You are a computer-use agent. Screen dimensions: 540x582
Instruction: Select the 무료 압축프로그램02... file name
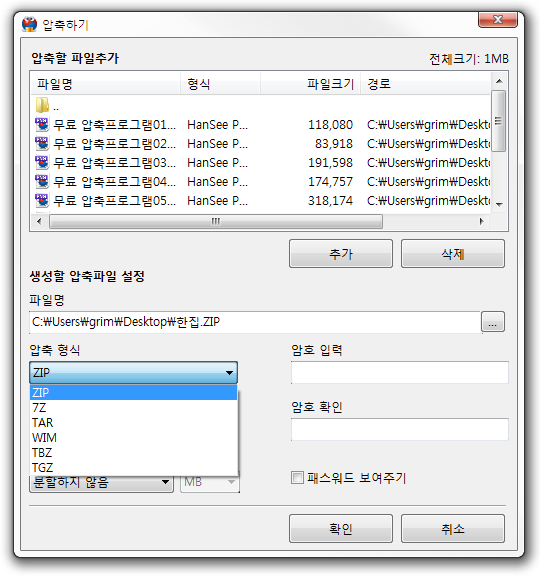[115, 144]
